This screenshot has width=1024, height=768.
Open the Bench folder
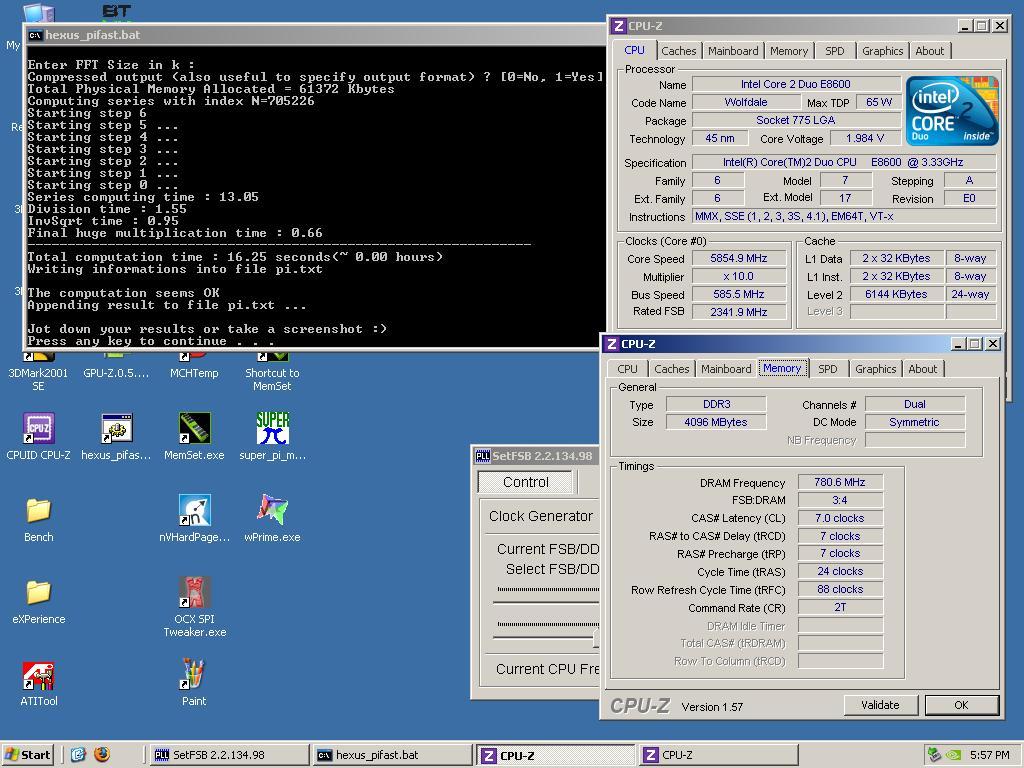pos(39,520)
